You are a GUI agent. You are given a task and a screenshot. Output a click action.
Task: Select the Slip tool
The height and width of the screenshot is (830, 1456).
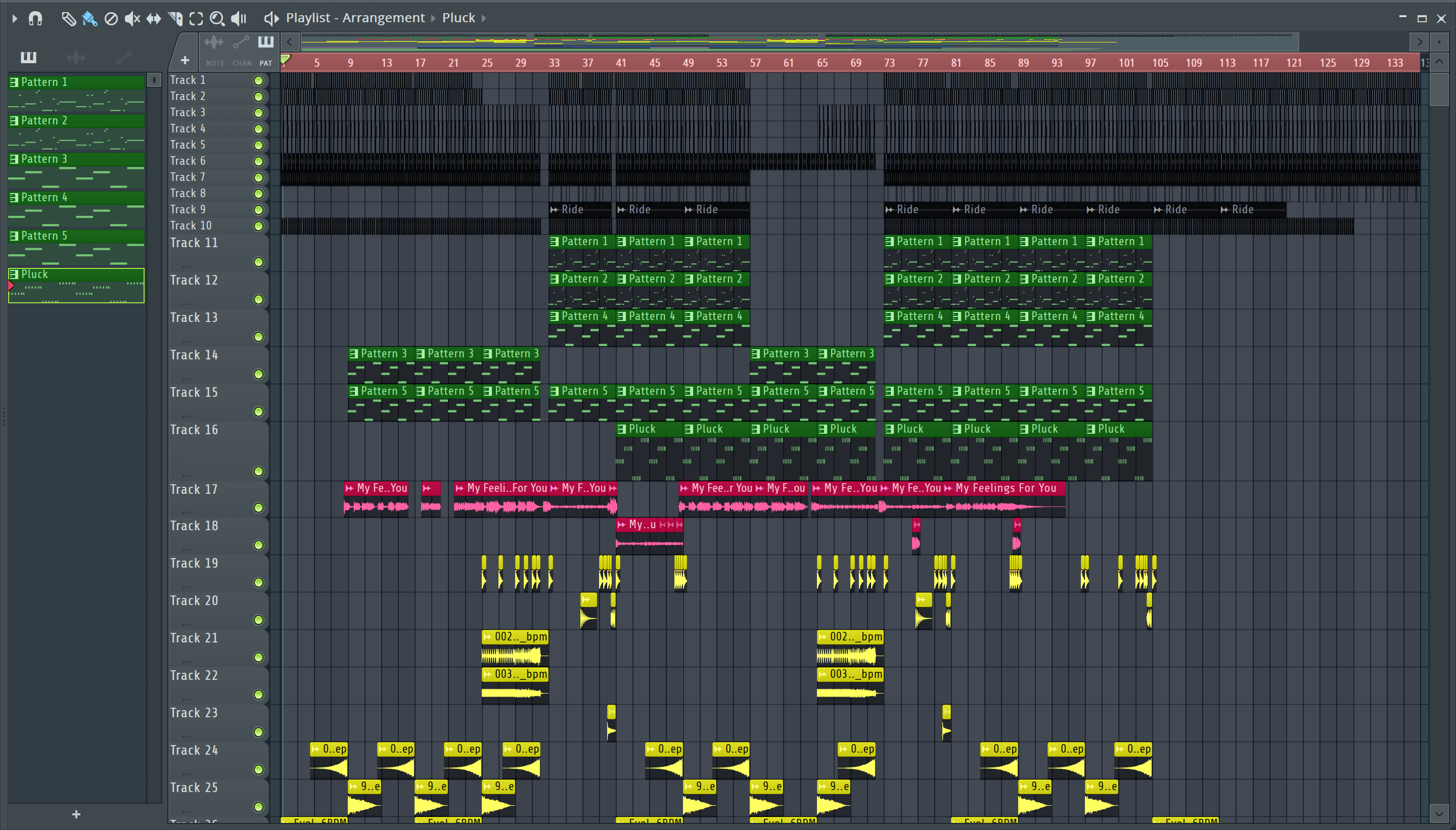point(153,19)
